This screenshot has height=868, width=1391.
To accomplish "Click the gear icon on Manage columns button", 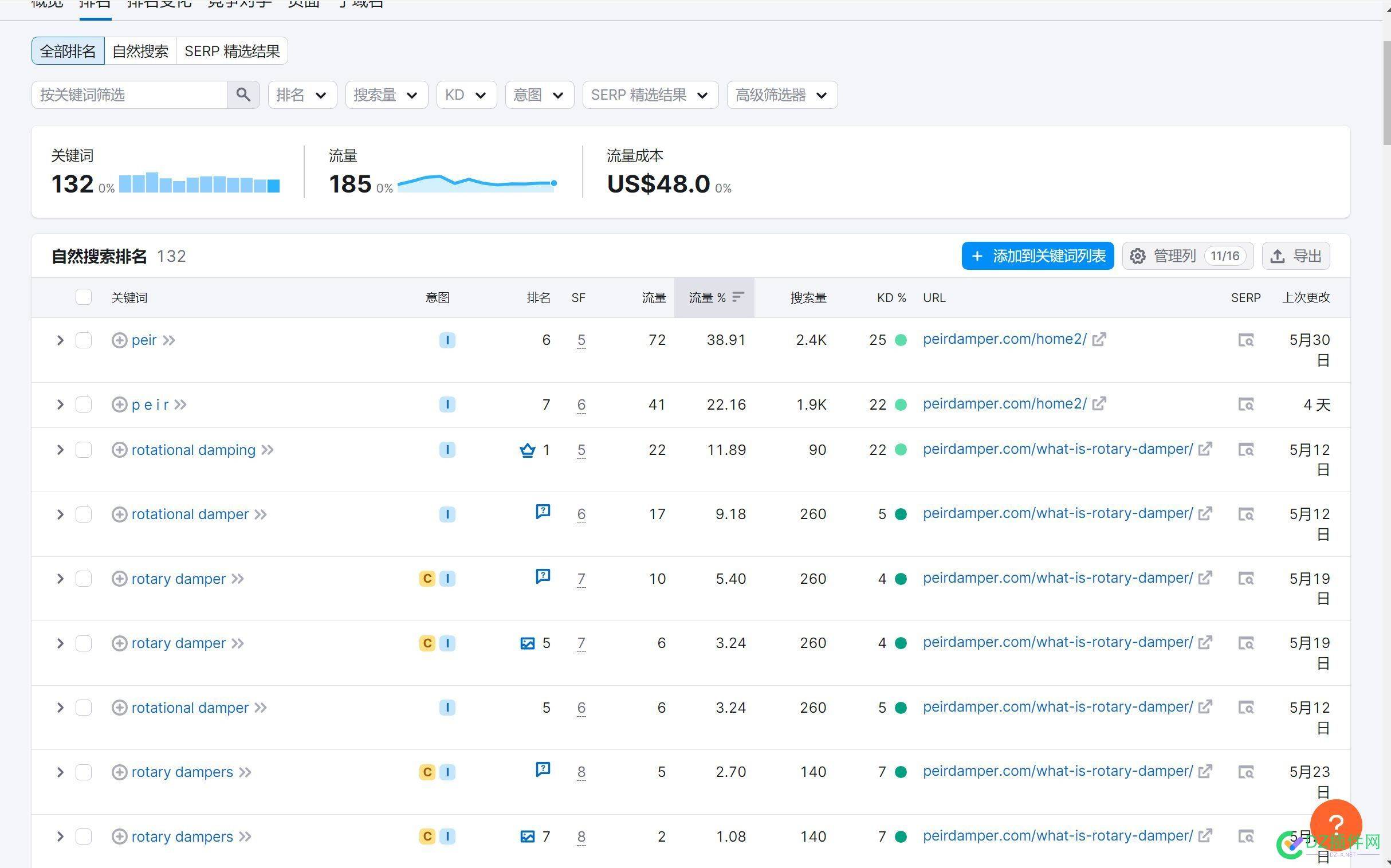I will click(1137, 256).
